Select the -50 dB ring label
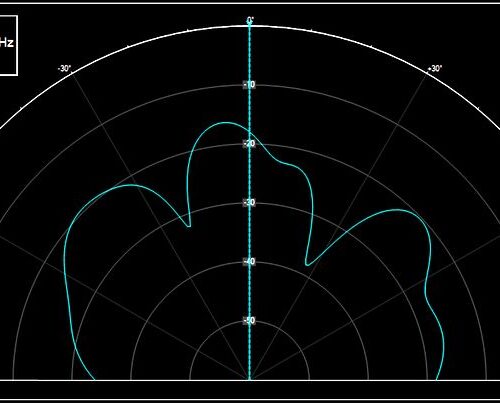The height and width of the screenshot is (403, 500). 249,320
